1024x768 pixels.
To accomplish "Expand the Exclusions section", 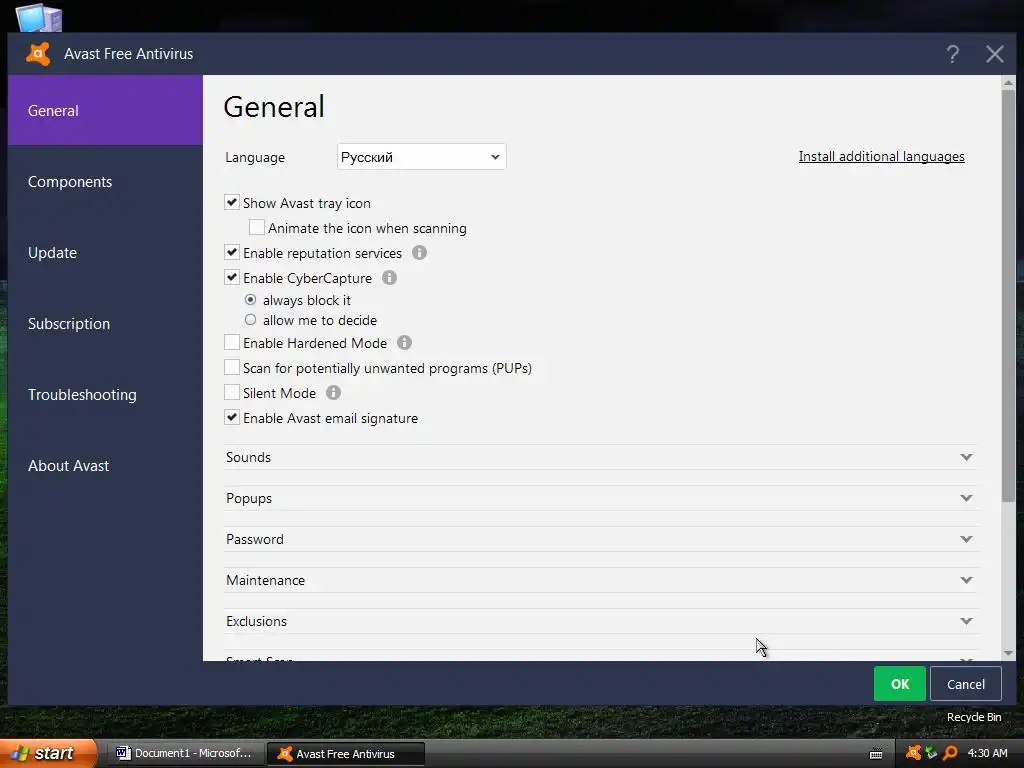I will click(x=601, y=621).
